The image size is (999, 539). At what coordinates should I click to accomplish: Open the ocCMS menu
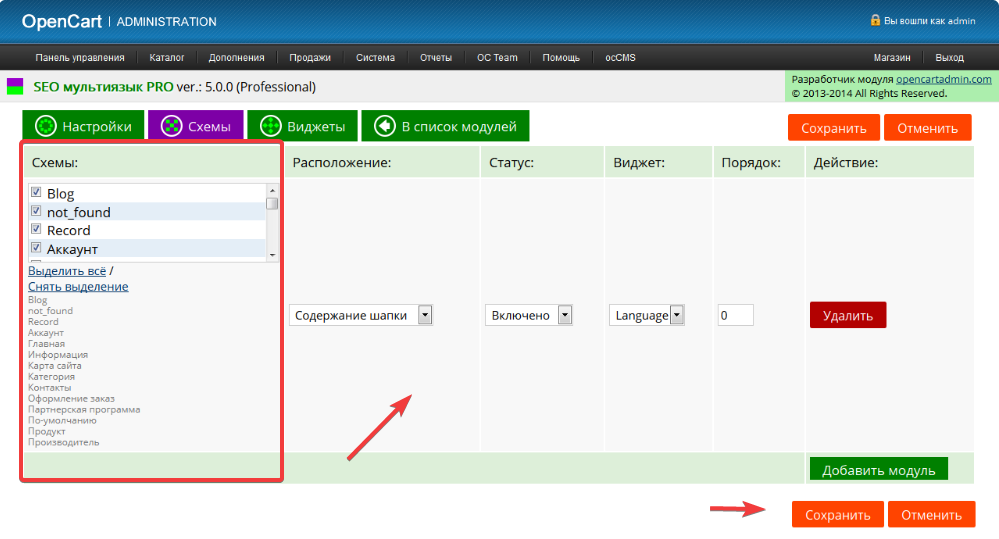point(620,57)
